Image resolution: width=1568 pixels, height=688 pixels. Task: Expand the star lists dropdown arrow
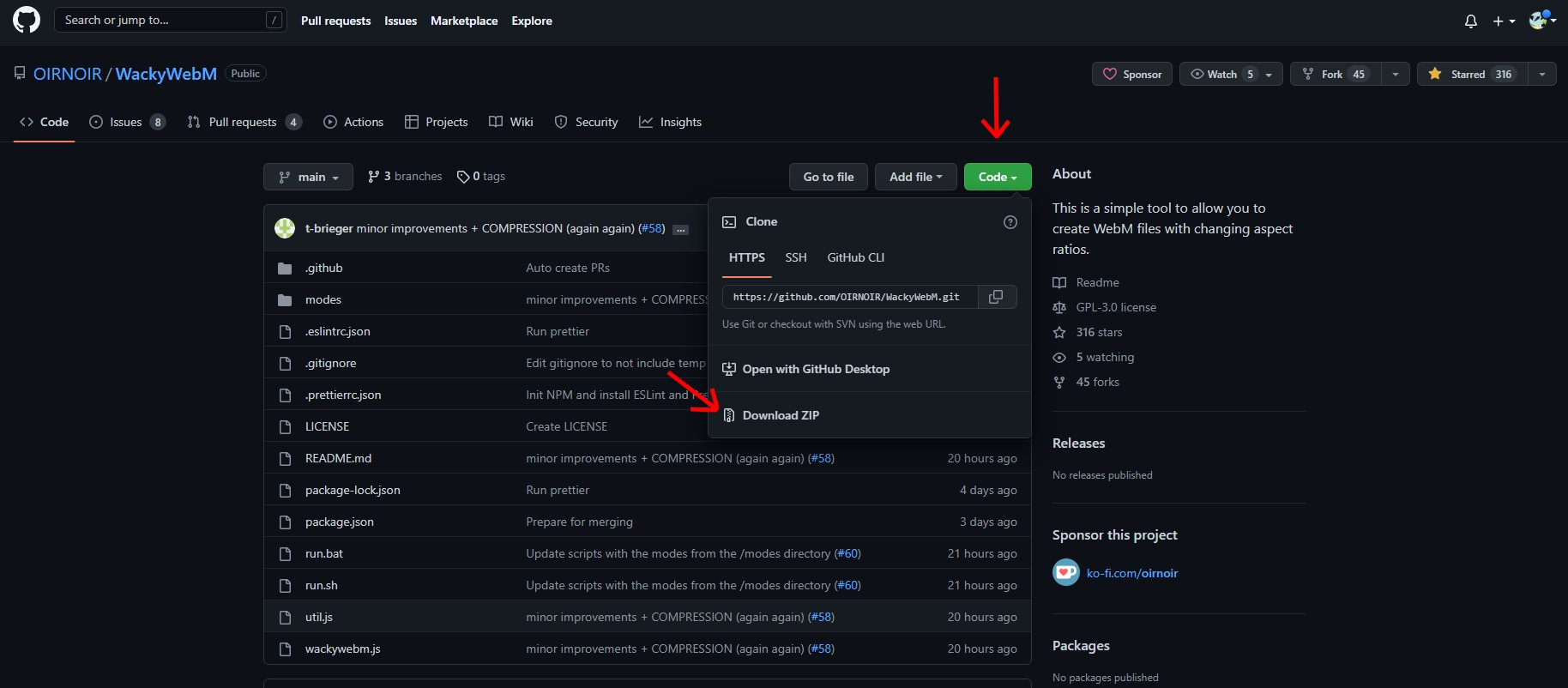click(1542, 74)
